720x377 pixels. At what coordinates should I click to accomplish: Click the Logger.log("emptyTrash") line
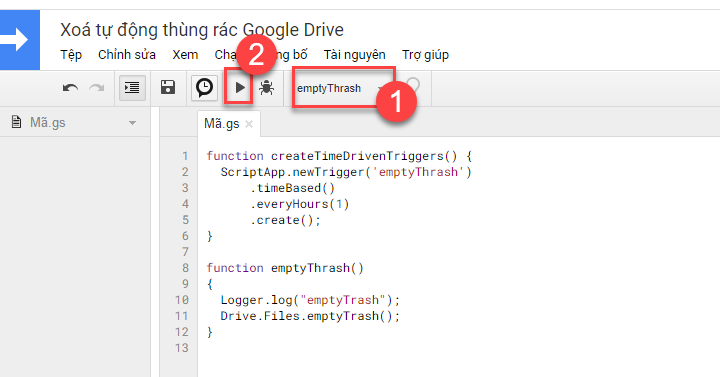click(x=310, y=300)
